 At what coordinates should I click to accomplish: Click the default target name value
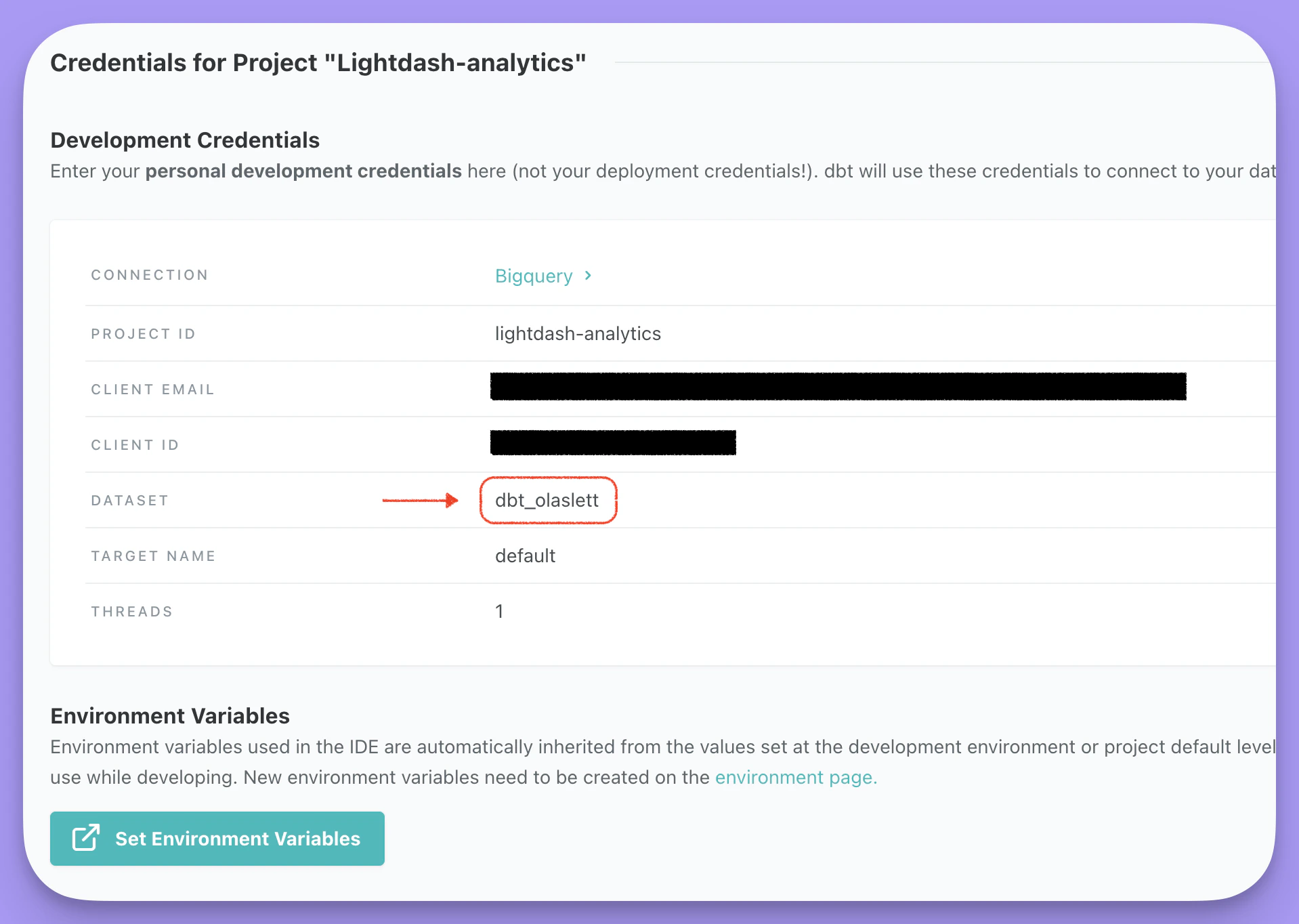click(x=525, y=556)
